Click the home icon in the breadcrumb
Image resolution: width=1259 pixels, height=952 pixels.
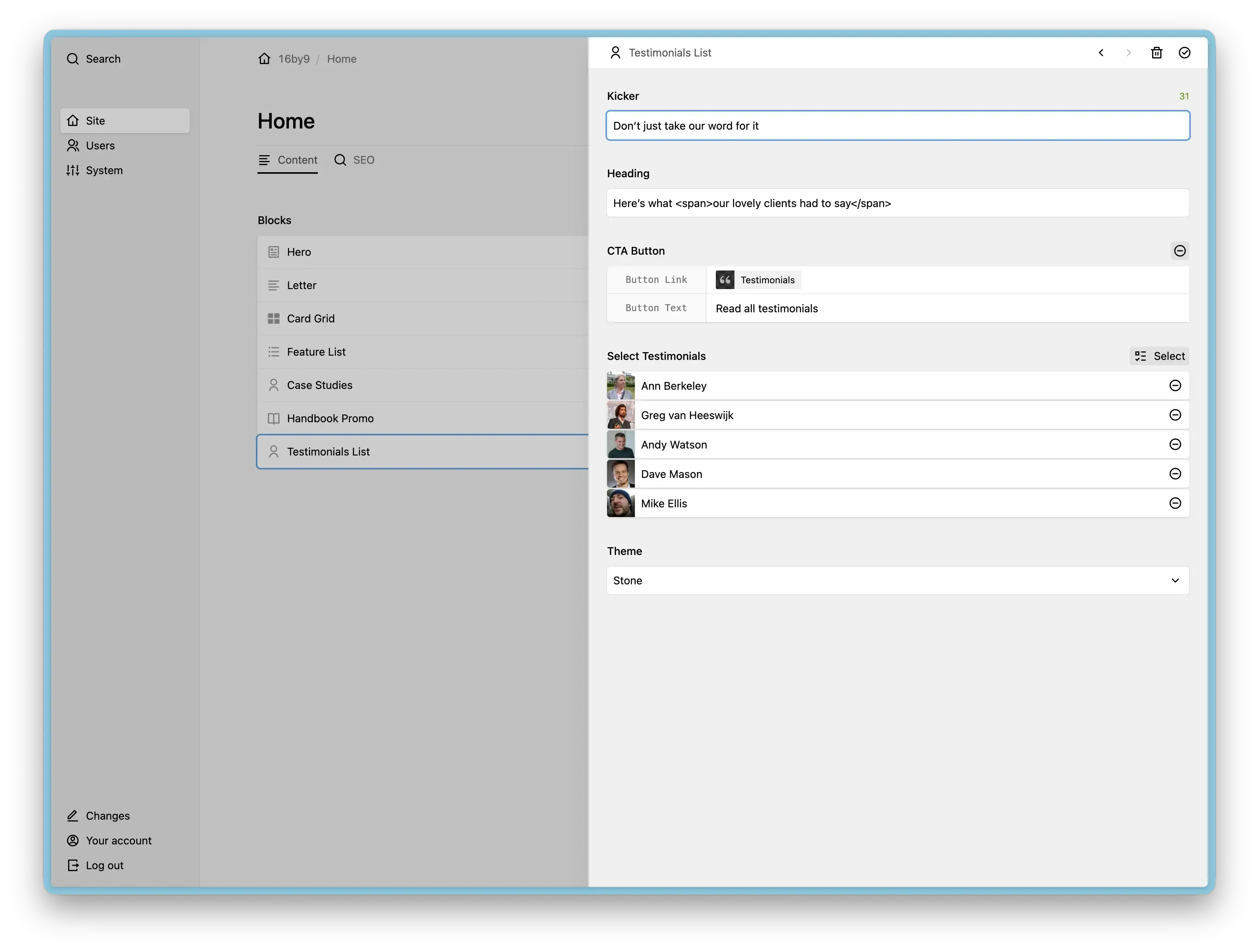click(264, 59)
